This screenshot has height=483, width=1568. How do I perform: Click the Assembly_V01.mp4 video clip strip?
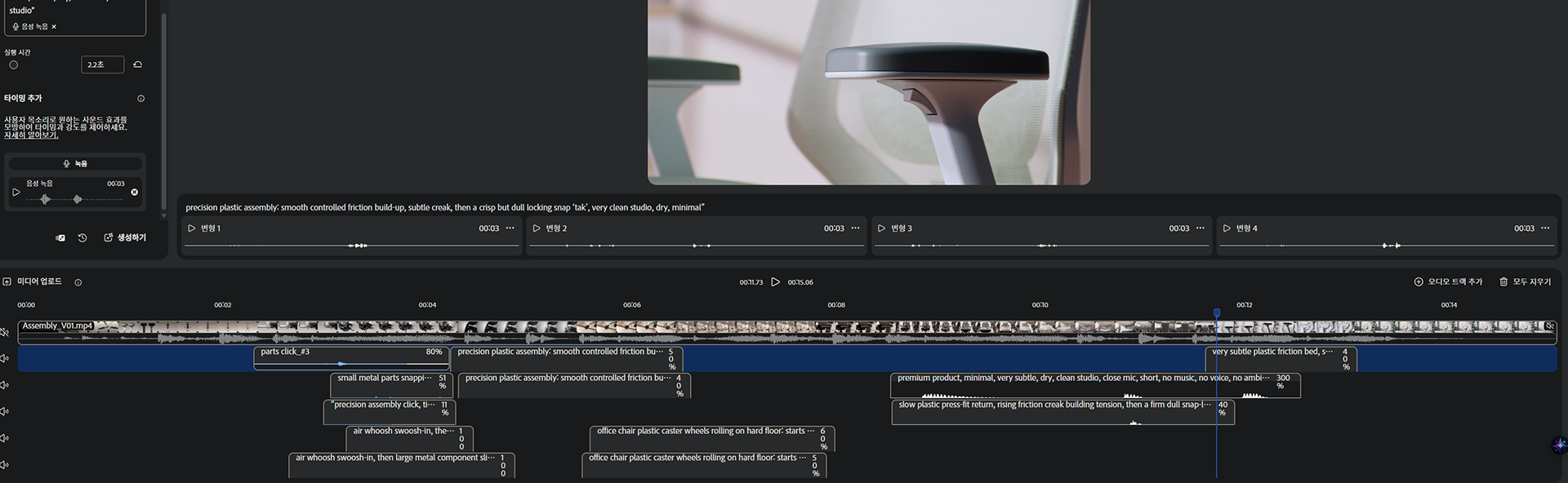[787, 332]
